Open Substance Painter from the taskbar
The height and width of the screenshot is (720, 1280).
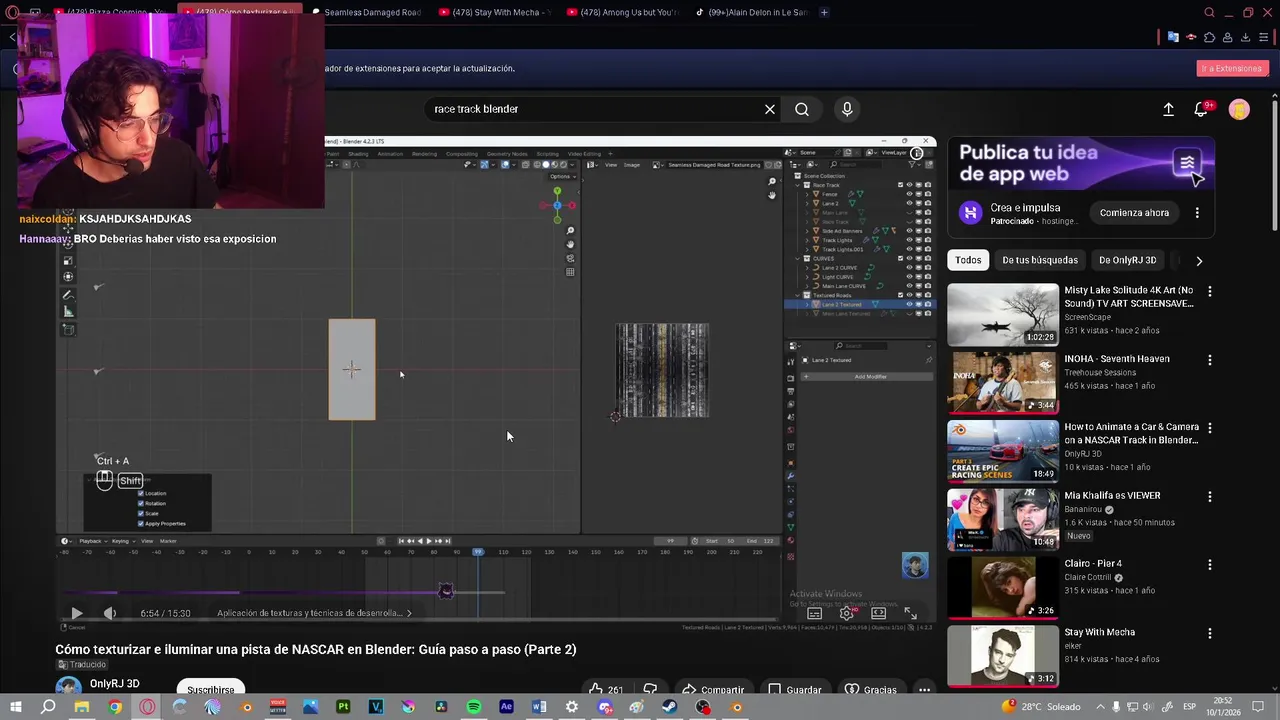[343, 707]
